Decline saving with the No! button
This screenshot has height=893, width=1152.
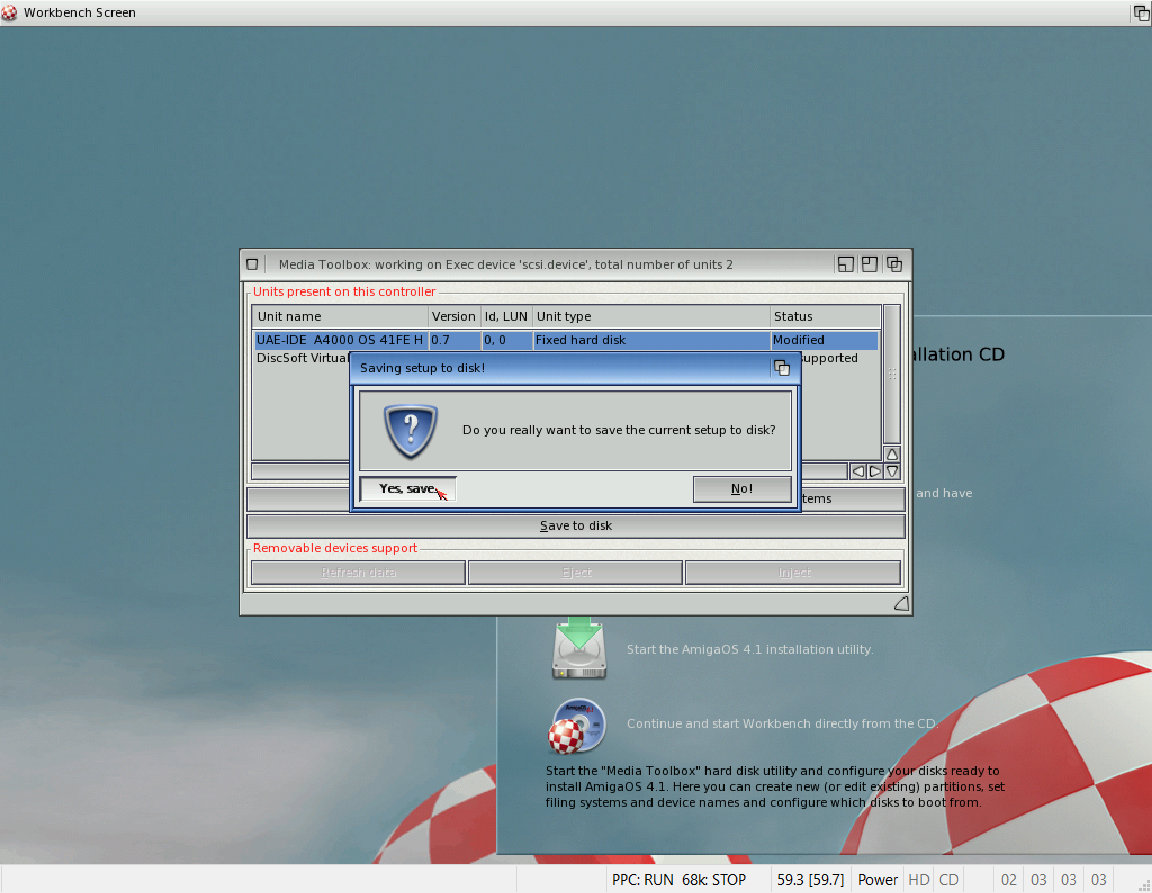(x=742, y=489)
